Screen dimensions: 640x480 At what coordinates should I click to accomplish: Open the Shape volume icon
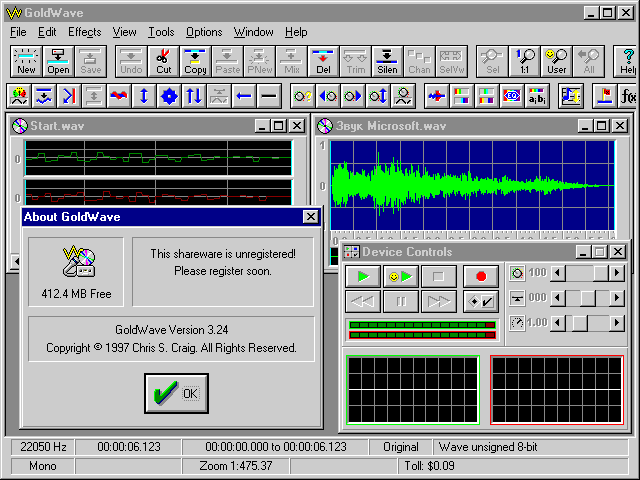[403, 96]
